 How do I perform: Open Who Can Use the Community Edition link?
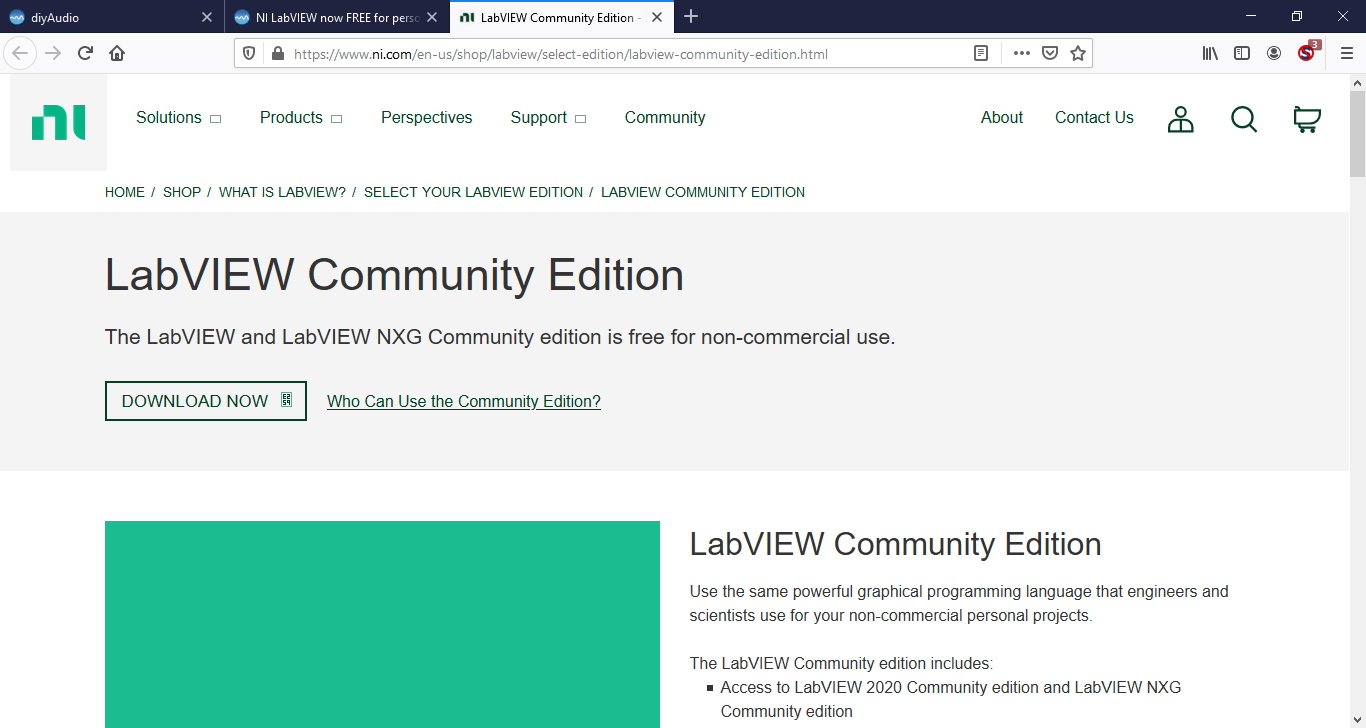(464, 401)
